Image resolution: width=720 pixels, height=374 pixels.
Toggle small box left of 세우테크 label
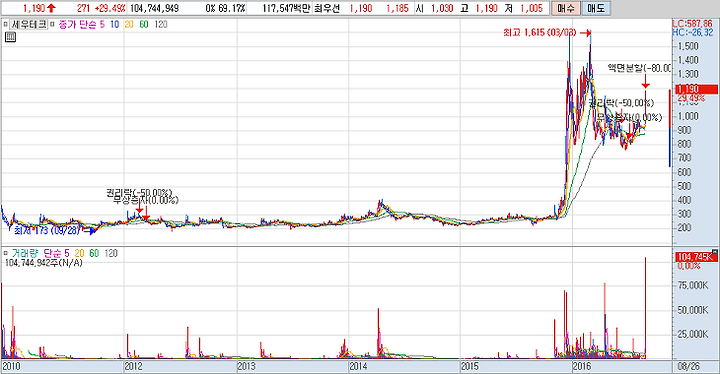[6, 24]
